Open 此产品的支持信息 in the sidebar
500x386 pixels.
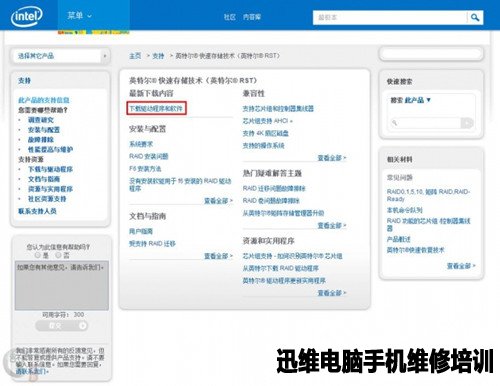pos(44,100)
